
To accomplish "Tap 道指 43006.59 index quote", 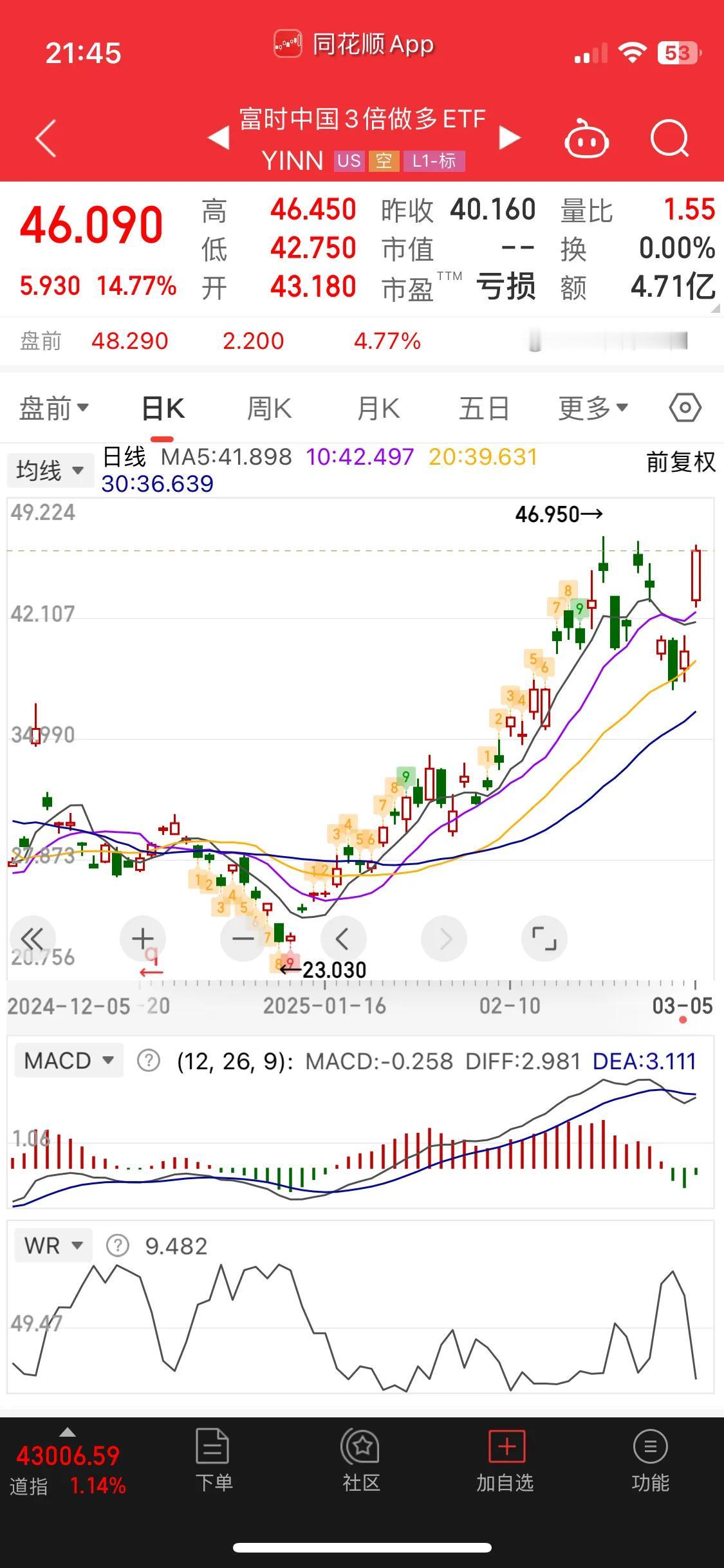I will point(68,1470).
